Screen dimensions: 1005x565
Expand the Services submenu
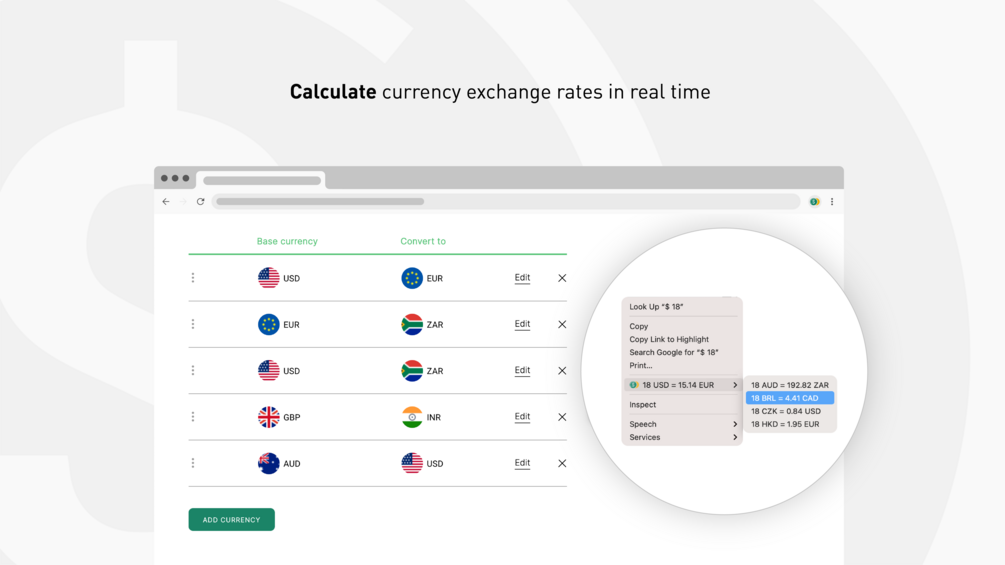(x=682, y=437)
